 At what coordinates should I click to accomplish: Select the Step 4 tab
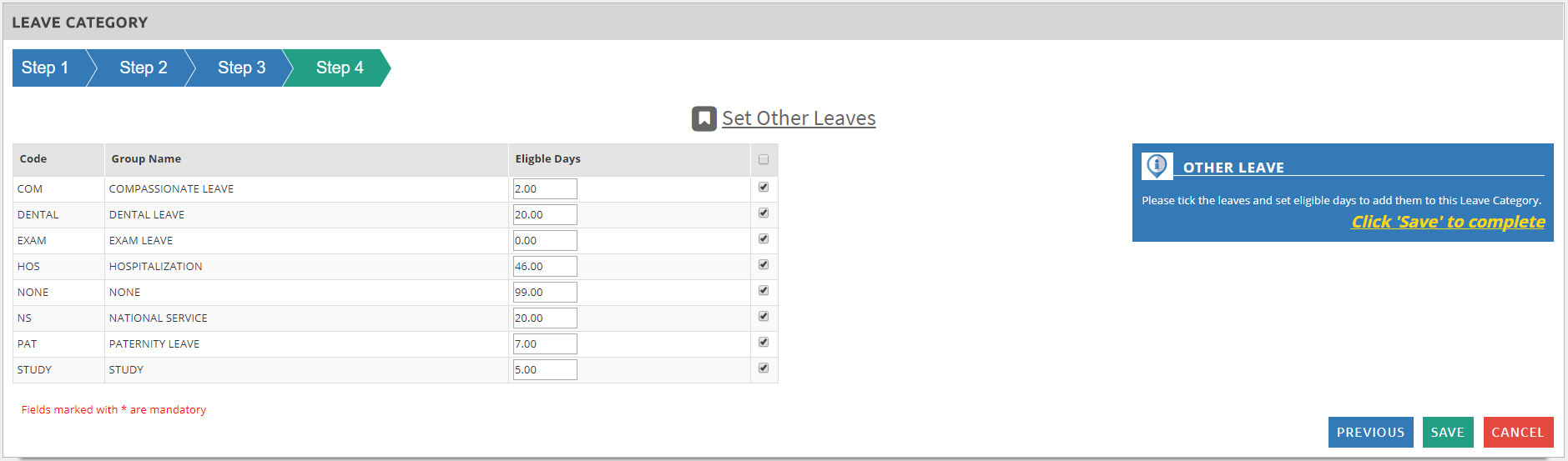point(340,68)
